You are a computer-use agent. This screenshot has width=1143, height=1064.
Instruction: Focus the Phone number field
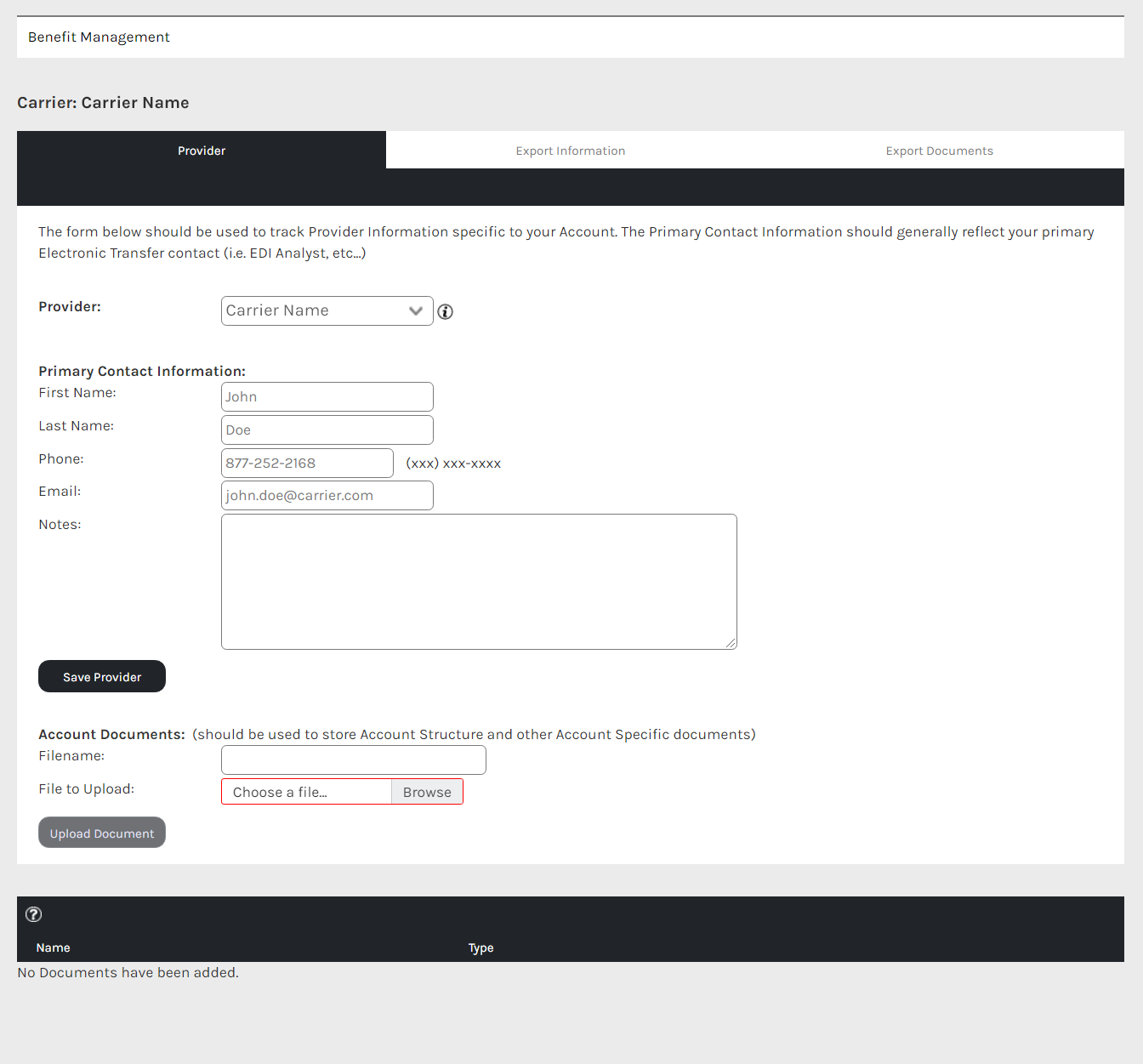click(307, 463)
